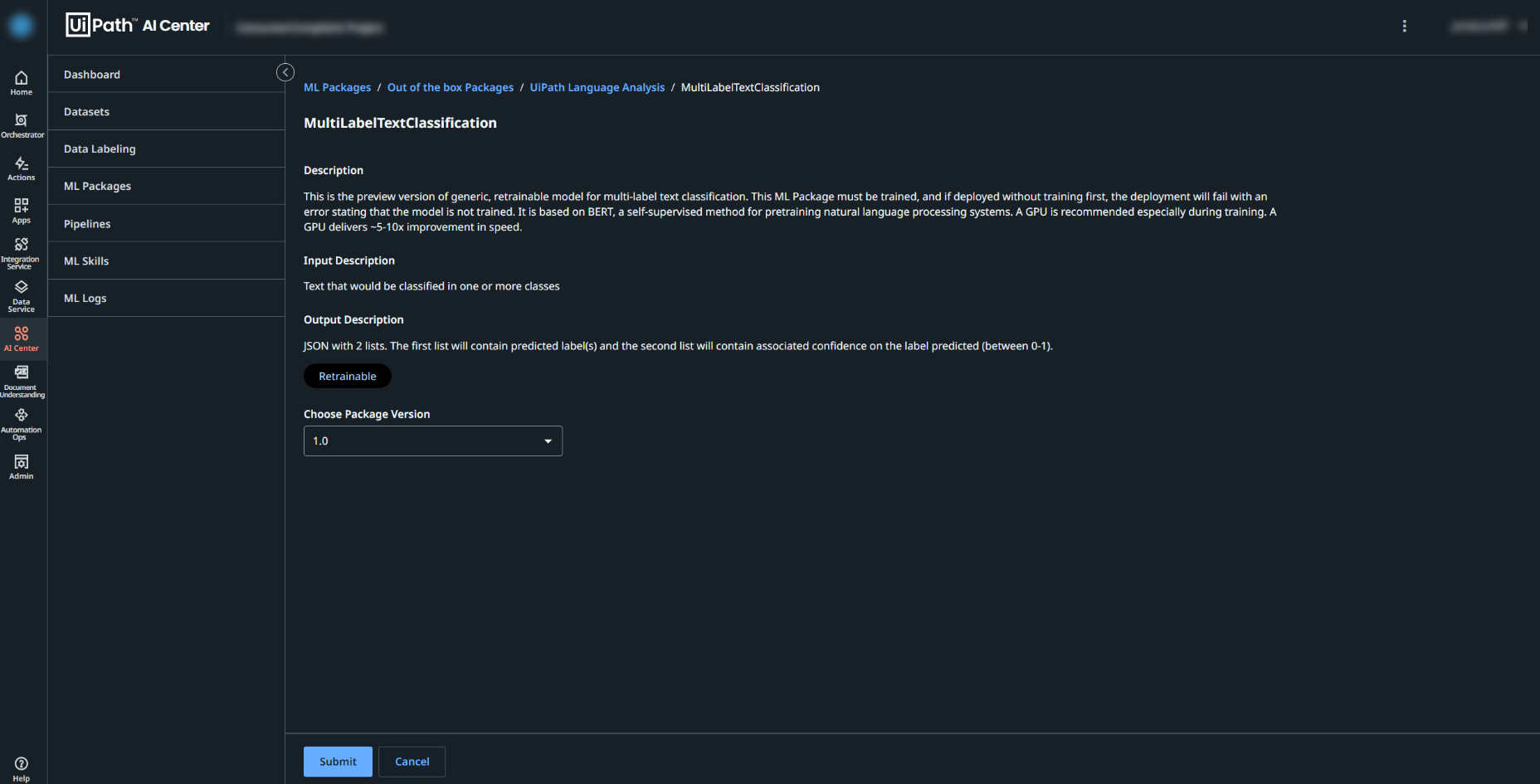Follow UiPath Language Analysis breadcrumb
The width and height of the screenshot is (1540, 784).
[x=597, y=87]
